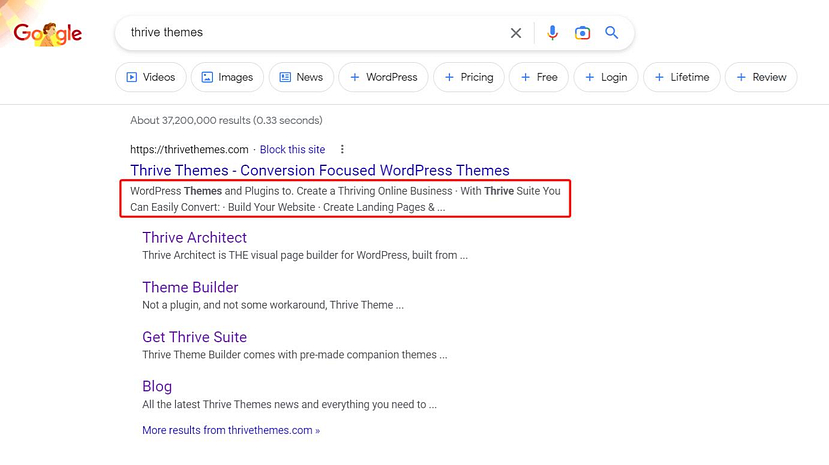Click the Not a plugin description text
Viewport: 829px width, 465px height.
point(273,305)
